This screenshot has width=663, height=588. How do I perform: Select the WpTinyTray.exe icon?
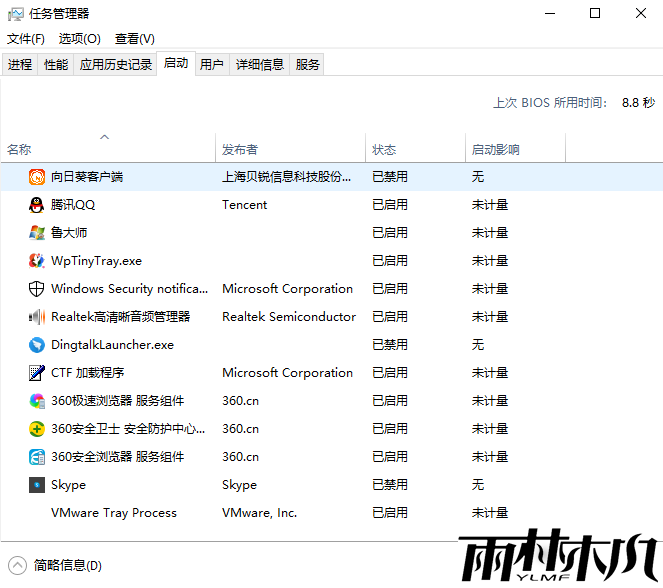[x=36, y=261]
